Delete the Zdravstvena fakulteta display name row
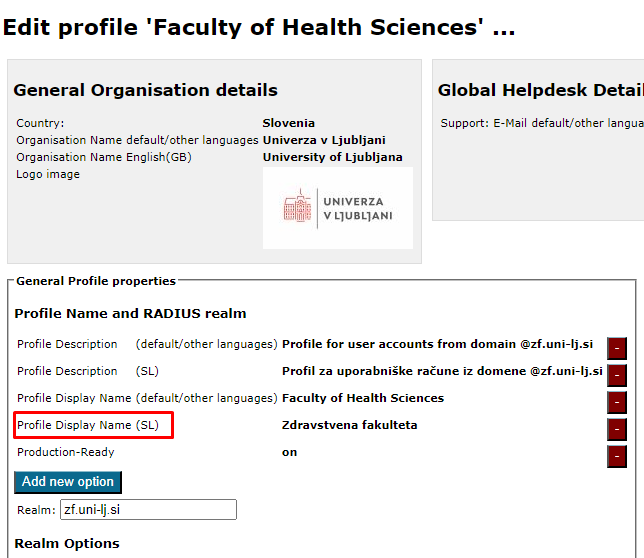The height and width of the screenshot is (558, 644). click(617, 429)
